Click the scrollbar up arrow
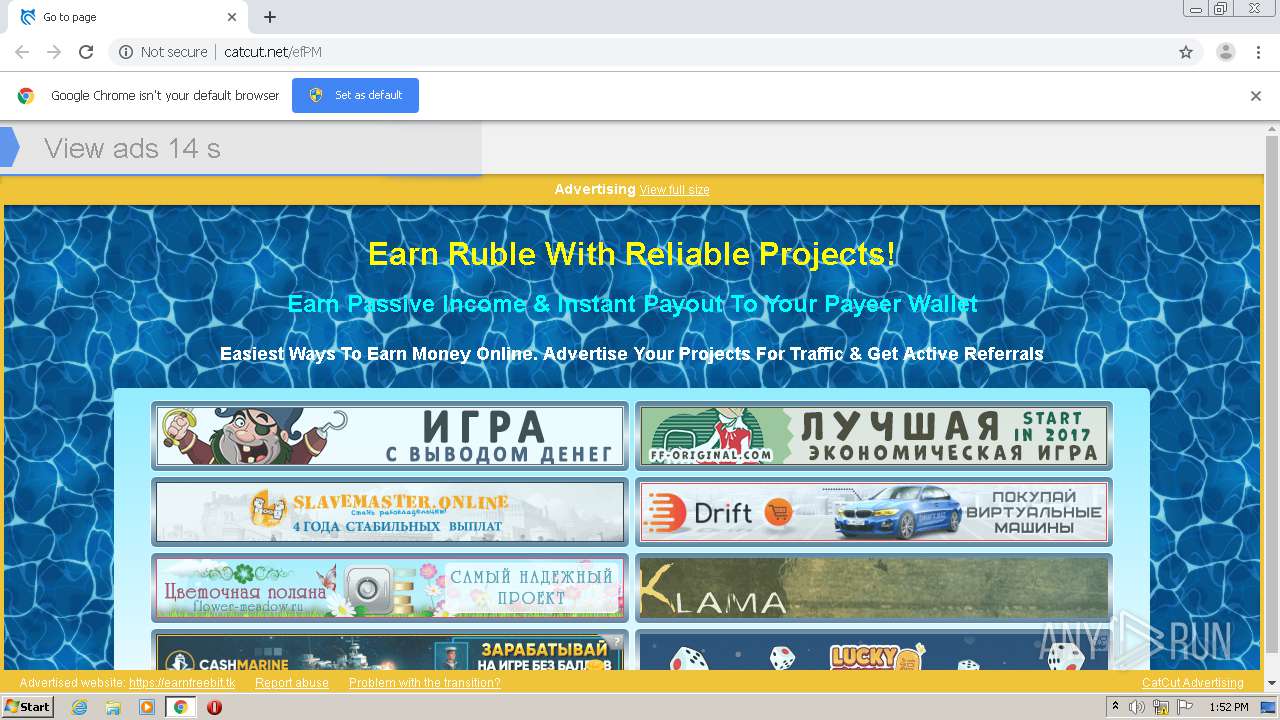 pos(1272,129)
